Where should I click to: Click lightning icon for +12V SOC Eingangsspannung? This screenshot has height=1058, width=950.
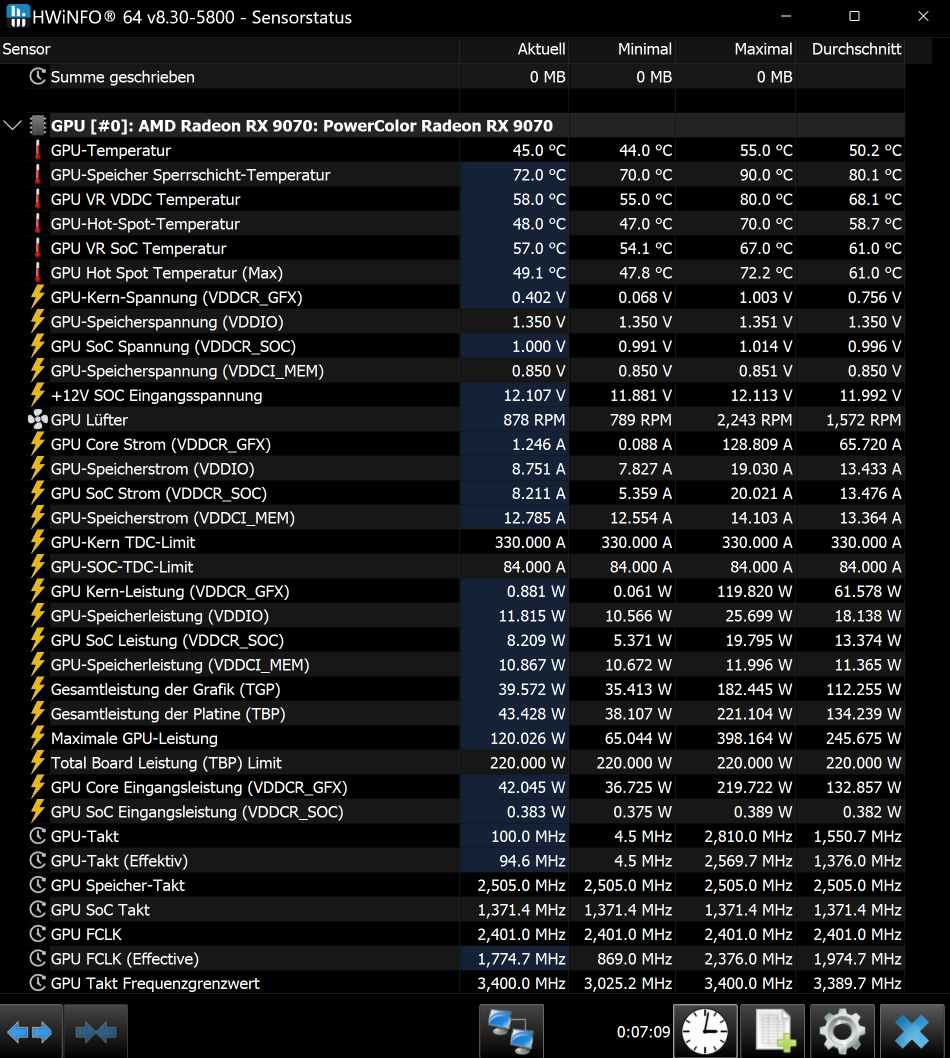coord(38,395)
